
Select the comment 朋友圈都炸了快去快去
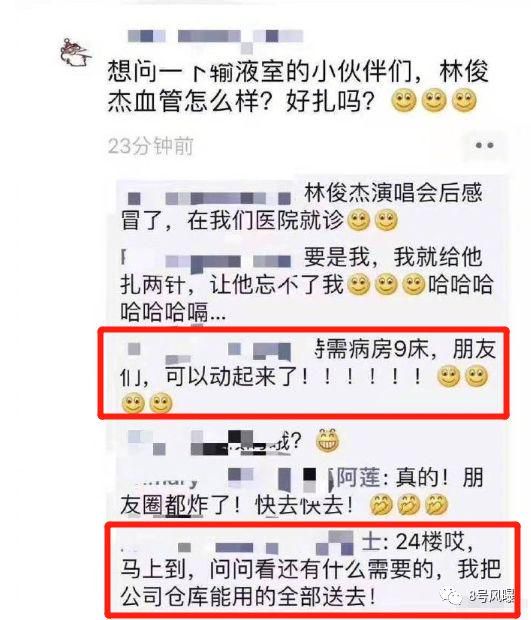point(302,491)
